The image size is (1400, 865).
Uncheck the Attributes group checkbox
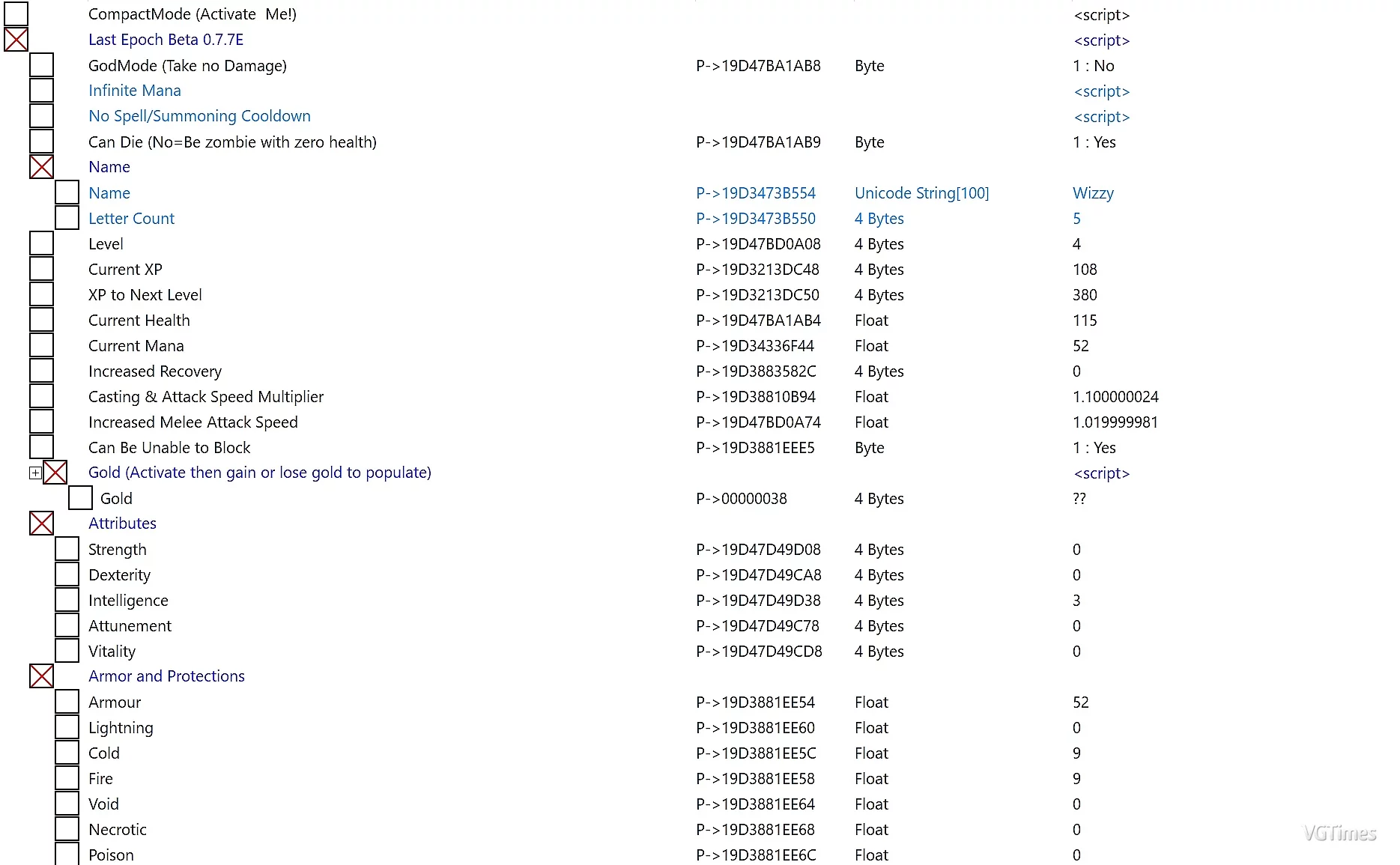41,523
